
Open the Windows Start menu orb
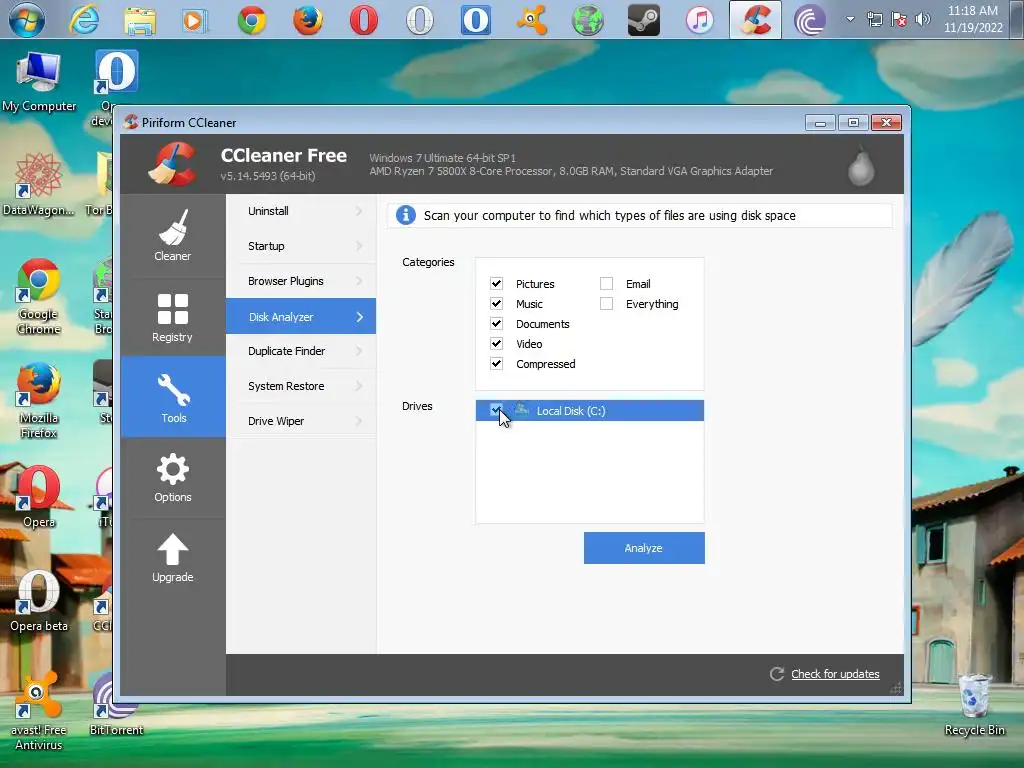(27, 20)
